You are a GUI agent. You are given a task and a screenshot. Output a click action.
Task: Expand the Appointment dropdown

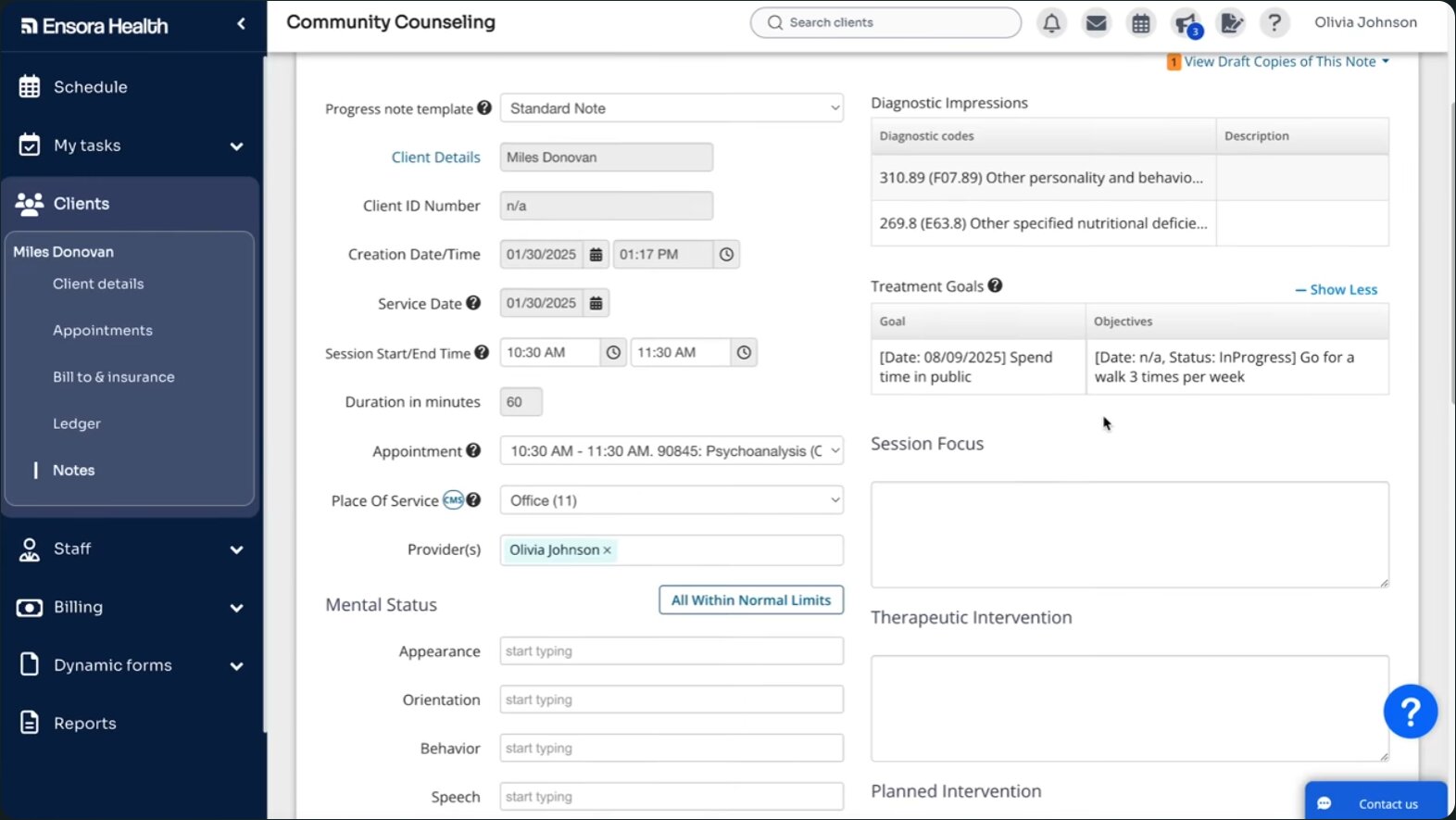click(672, 451)
